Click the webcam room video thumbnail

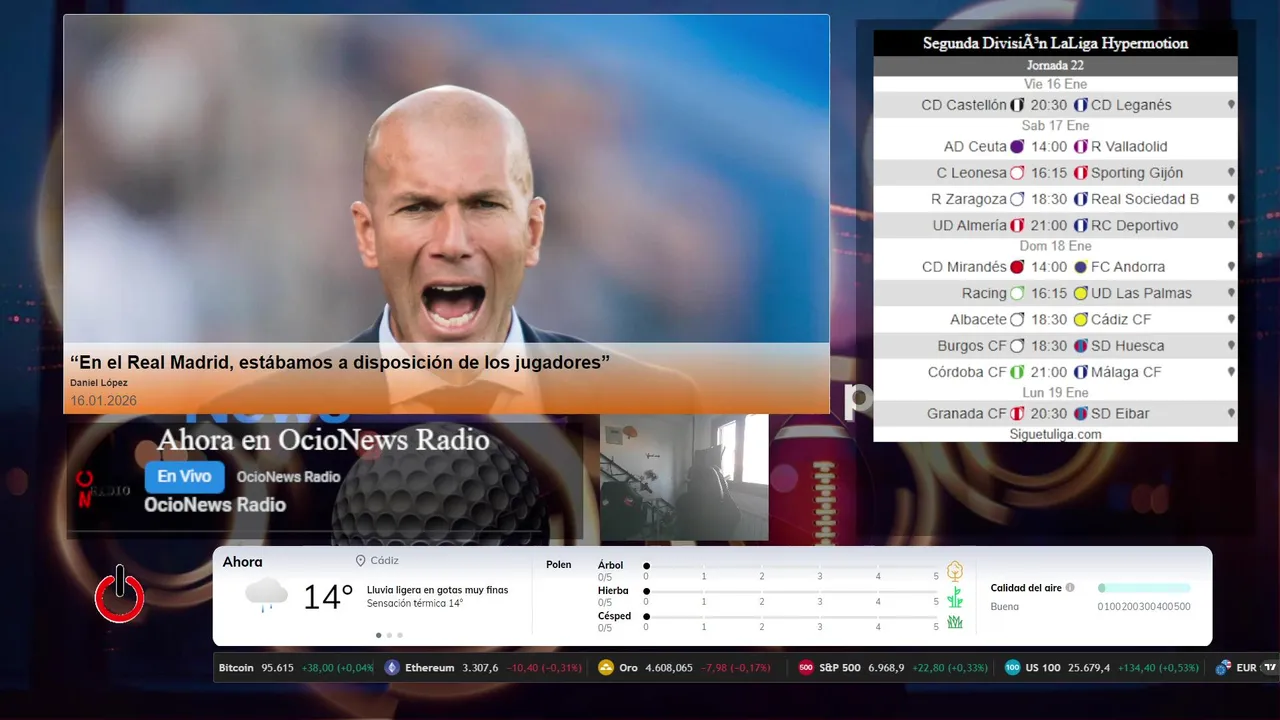(684, 477)
